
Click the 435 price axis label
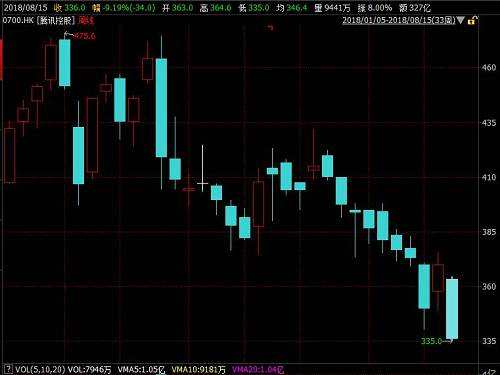click(x=489, y=123)
